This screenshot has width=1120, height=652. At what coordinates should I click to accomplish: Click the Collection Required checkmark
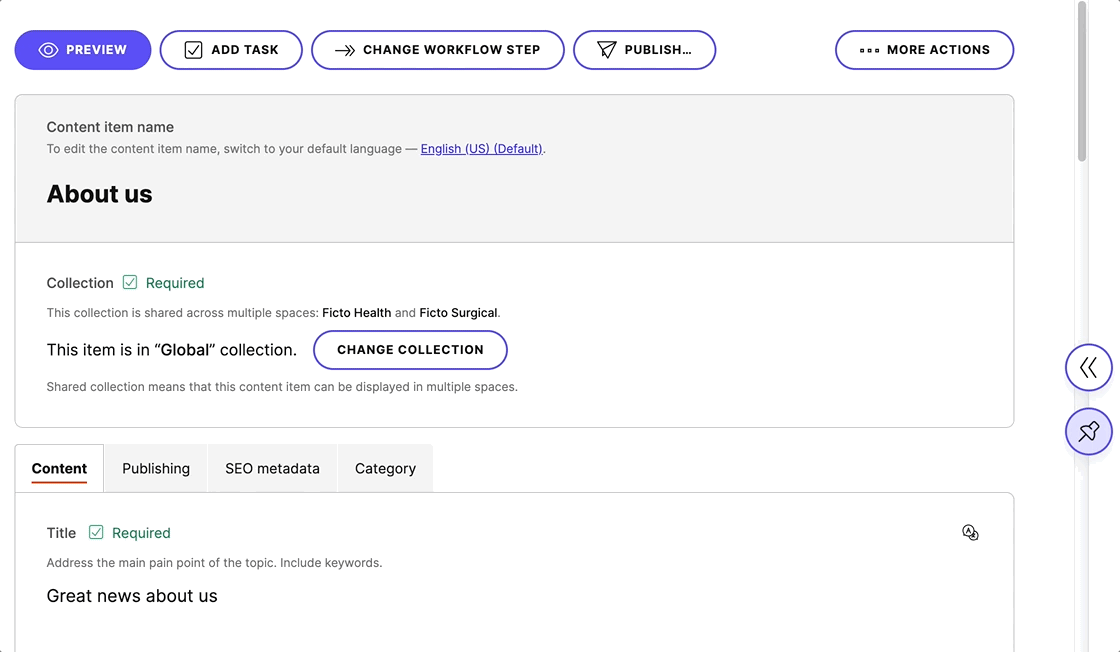point(130,283)
